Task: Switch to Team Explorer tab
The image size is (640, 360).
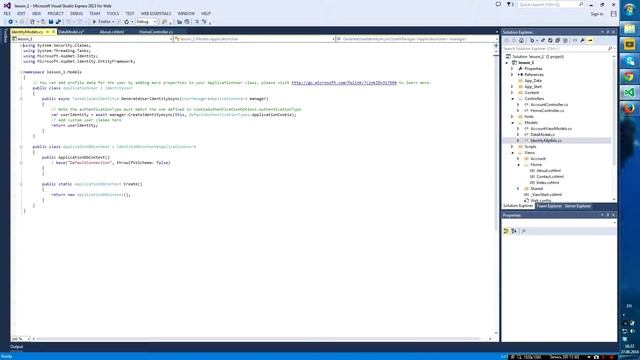Action: coord(549,206)
